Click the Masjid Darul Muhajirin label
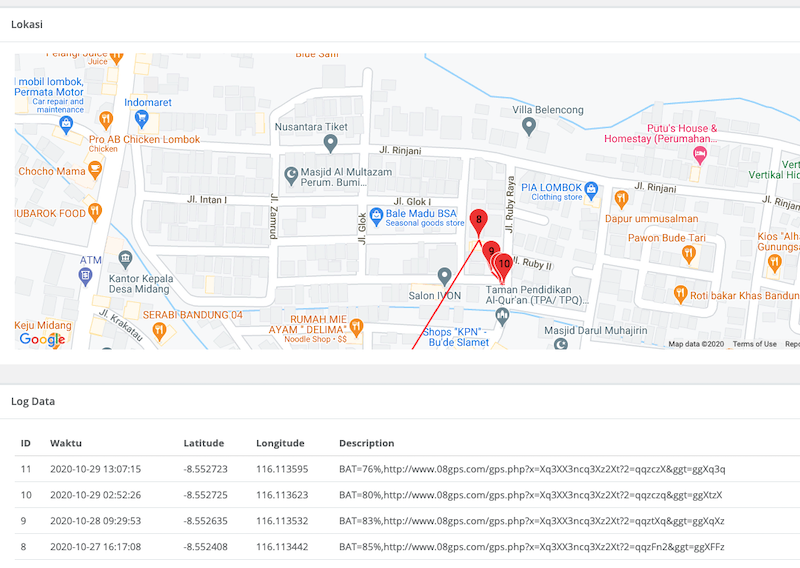 (595, 330)
